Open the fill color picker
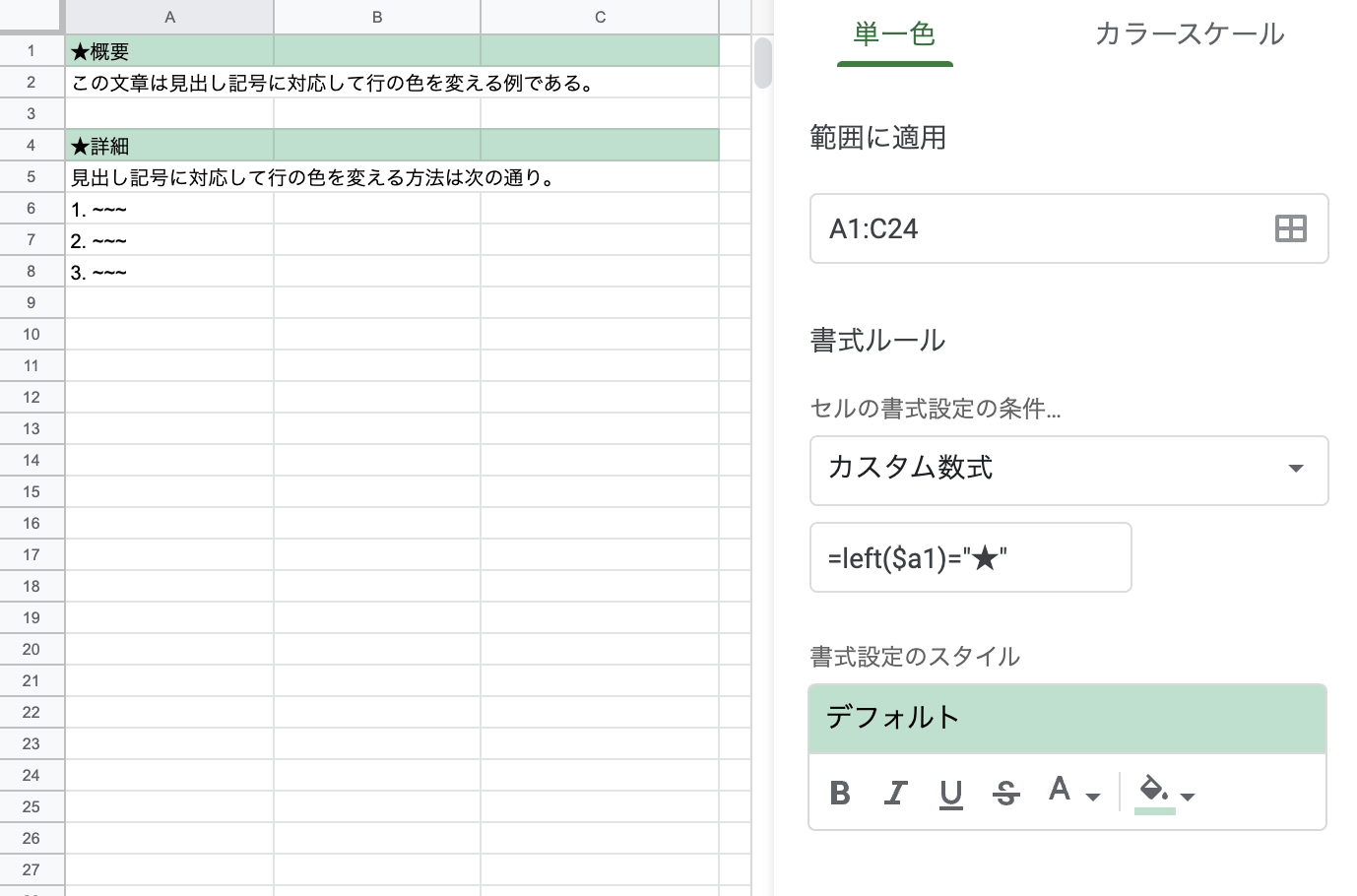 [x=1154, y=793]
